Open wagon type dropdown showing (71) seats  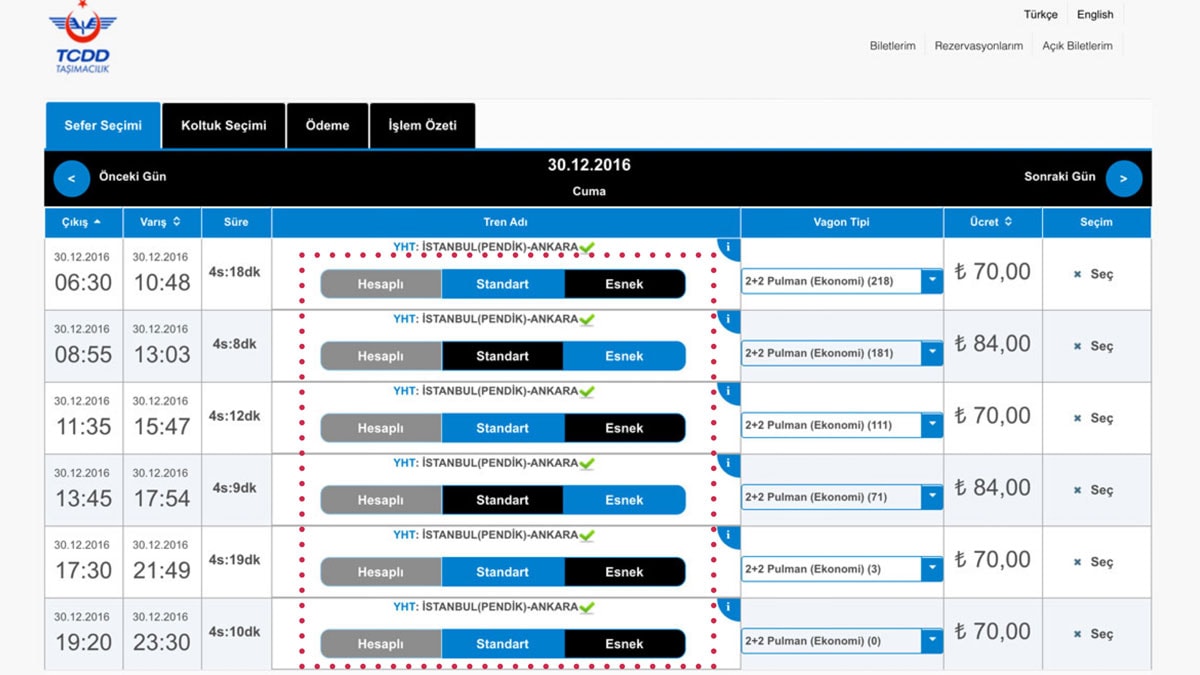point(931,497)
